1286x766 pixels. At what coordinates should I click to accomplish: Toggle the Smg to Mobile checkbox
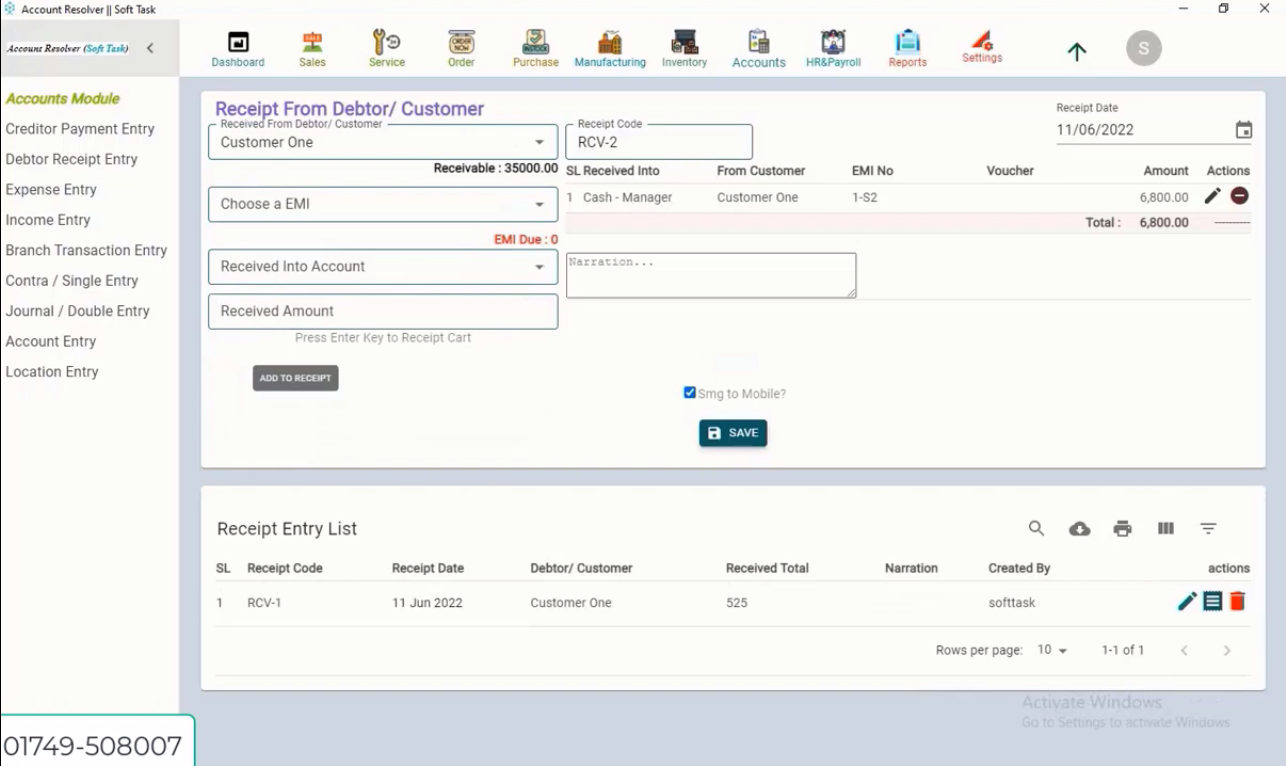(688, 392)
